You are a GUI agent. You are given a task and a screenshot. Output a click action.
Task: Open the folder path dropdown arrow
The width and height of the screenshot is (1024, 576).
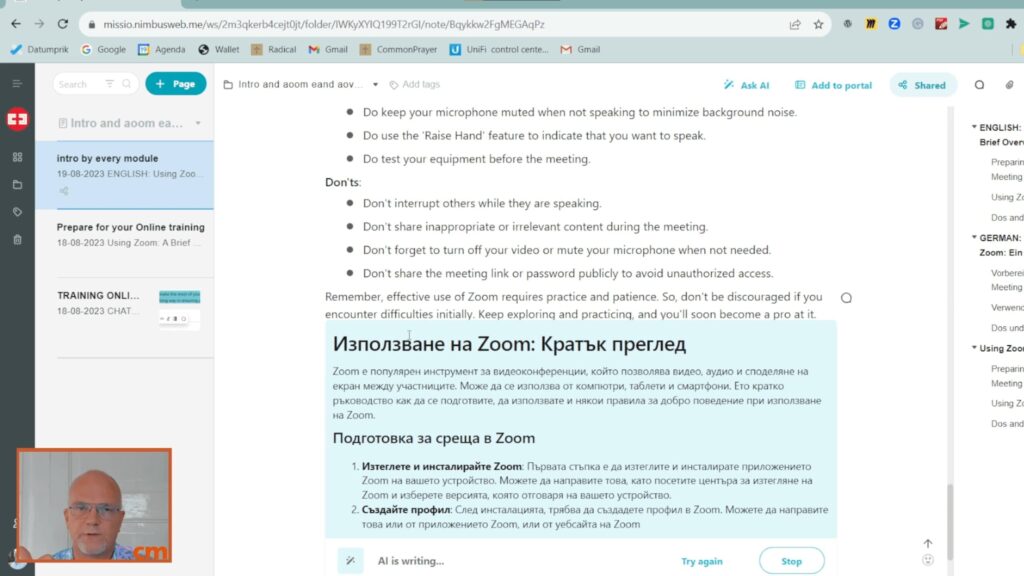(x=376, y=84)
